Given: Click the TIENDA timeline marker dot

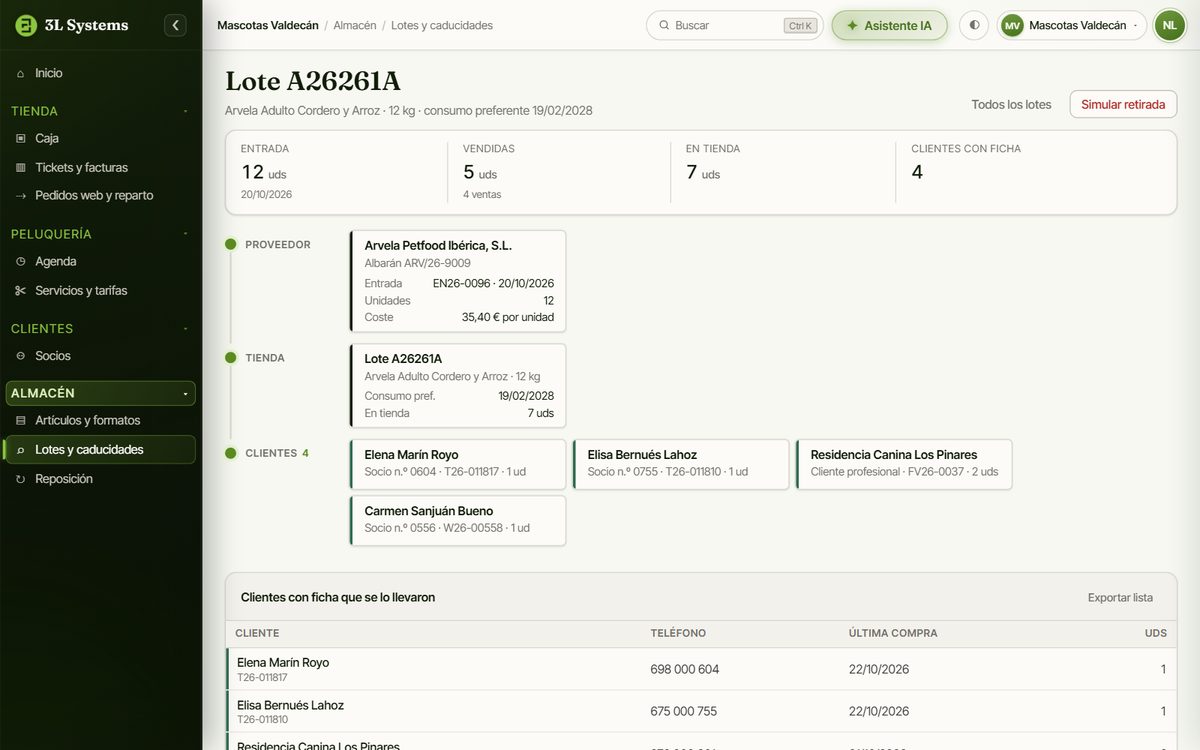Looking at the screenshot, I should (x=231, y=357).
